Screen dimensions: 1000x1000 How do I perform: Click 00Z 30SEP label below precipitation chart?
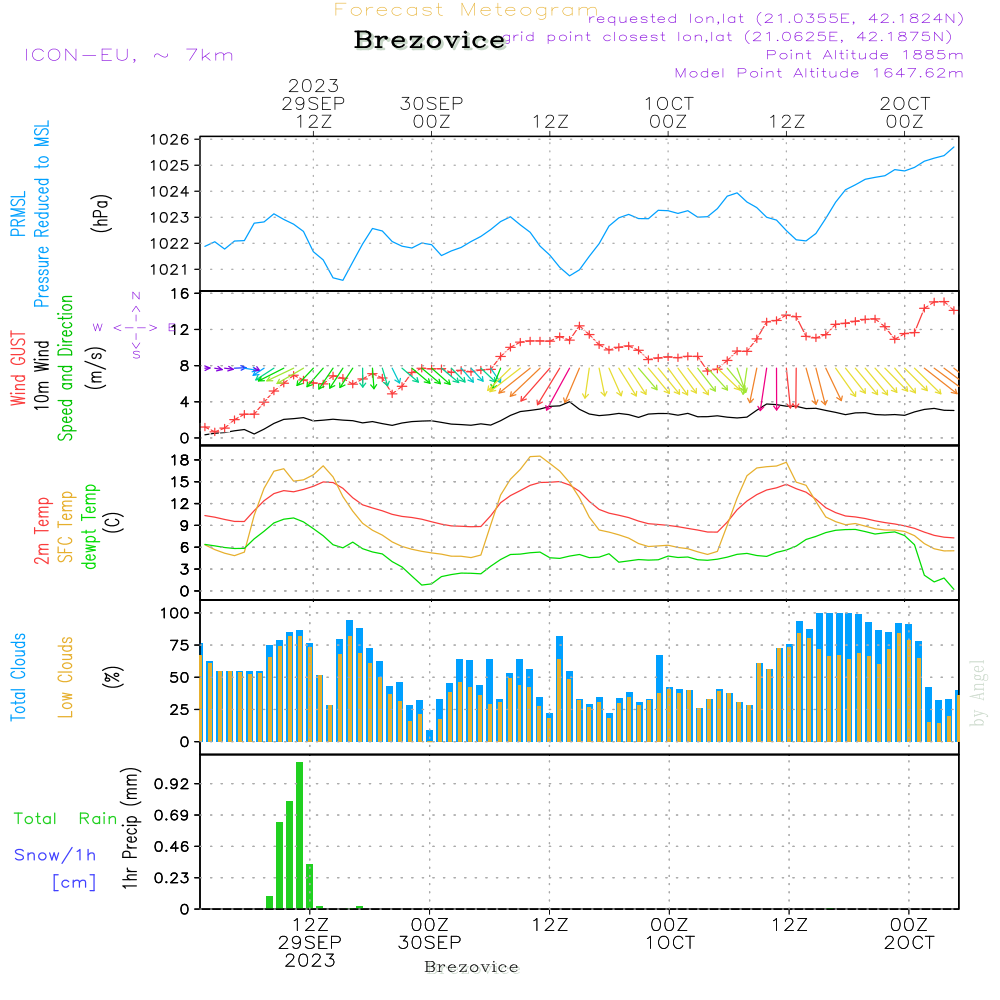click(430, 933)
